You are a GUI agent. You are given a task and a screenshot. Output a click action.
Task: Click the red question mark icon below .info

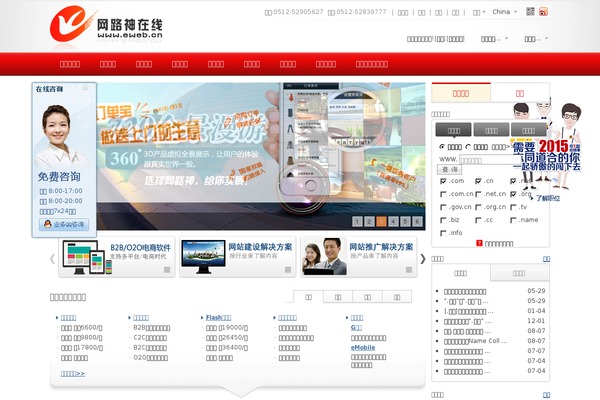point(479,243)
